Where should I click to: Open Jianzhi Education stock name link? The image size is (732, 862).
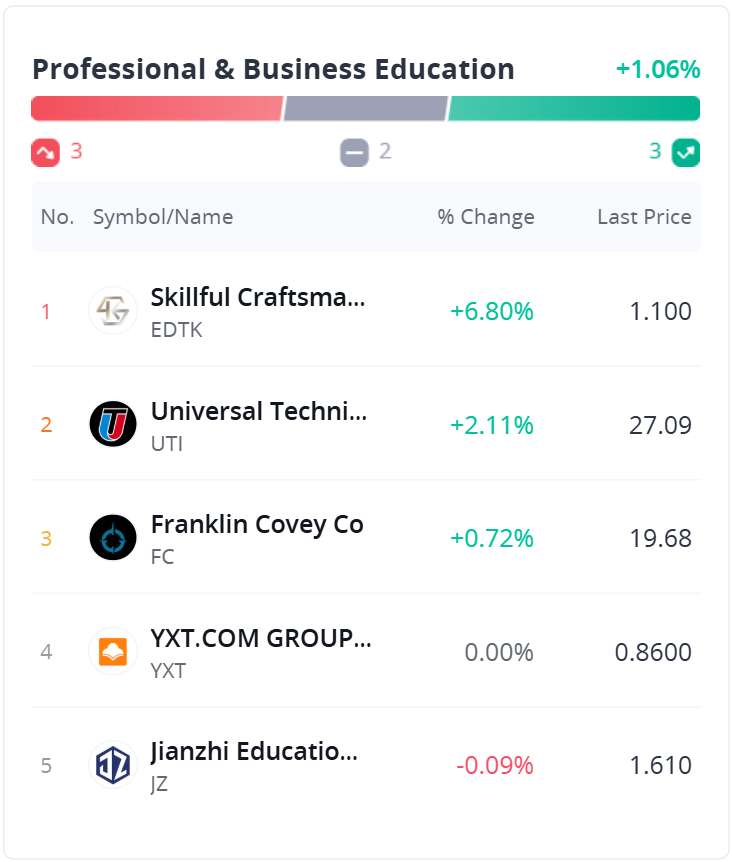[x=254, y=752]
